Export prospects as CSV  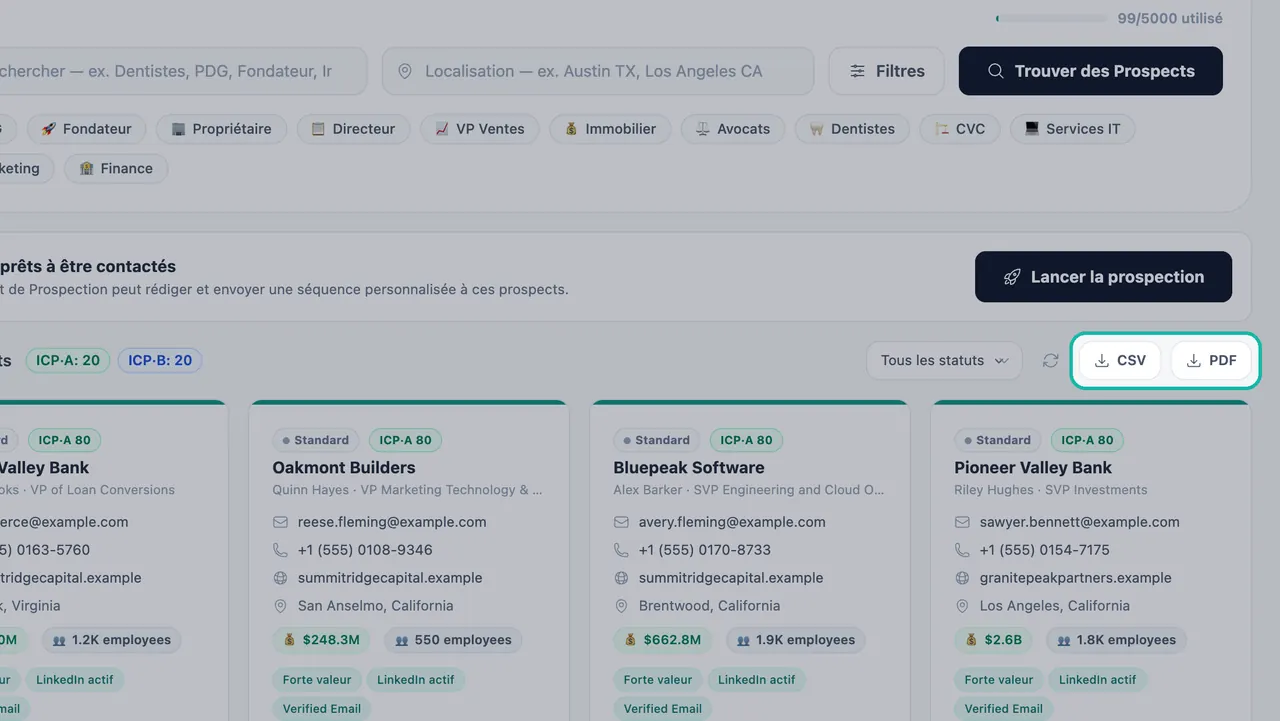[1120, 361]
